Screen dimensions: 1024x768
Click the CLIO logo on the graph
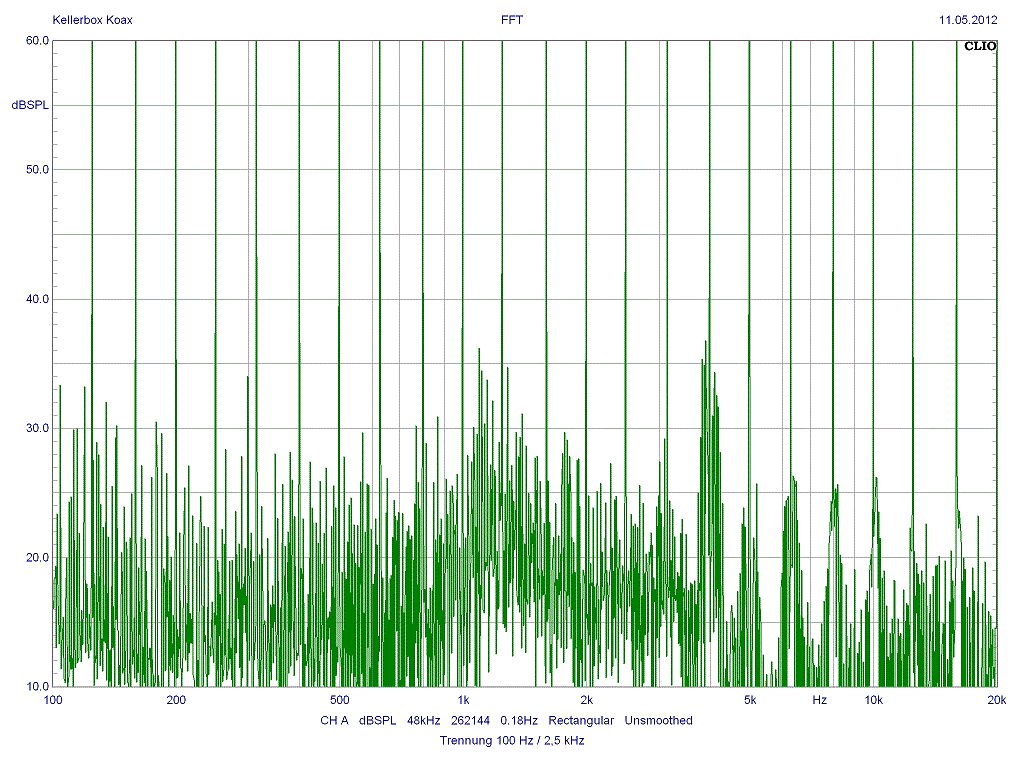click(980, 46)
